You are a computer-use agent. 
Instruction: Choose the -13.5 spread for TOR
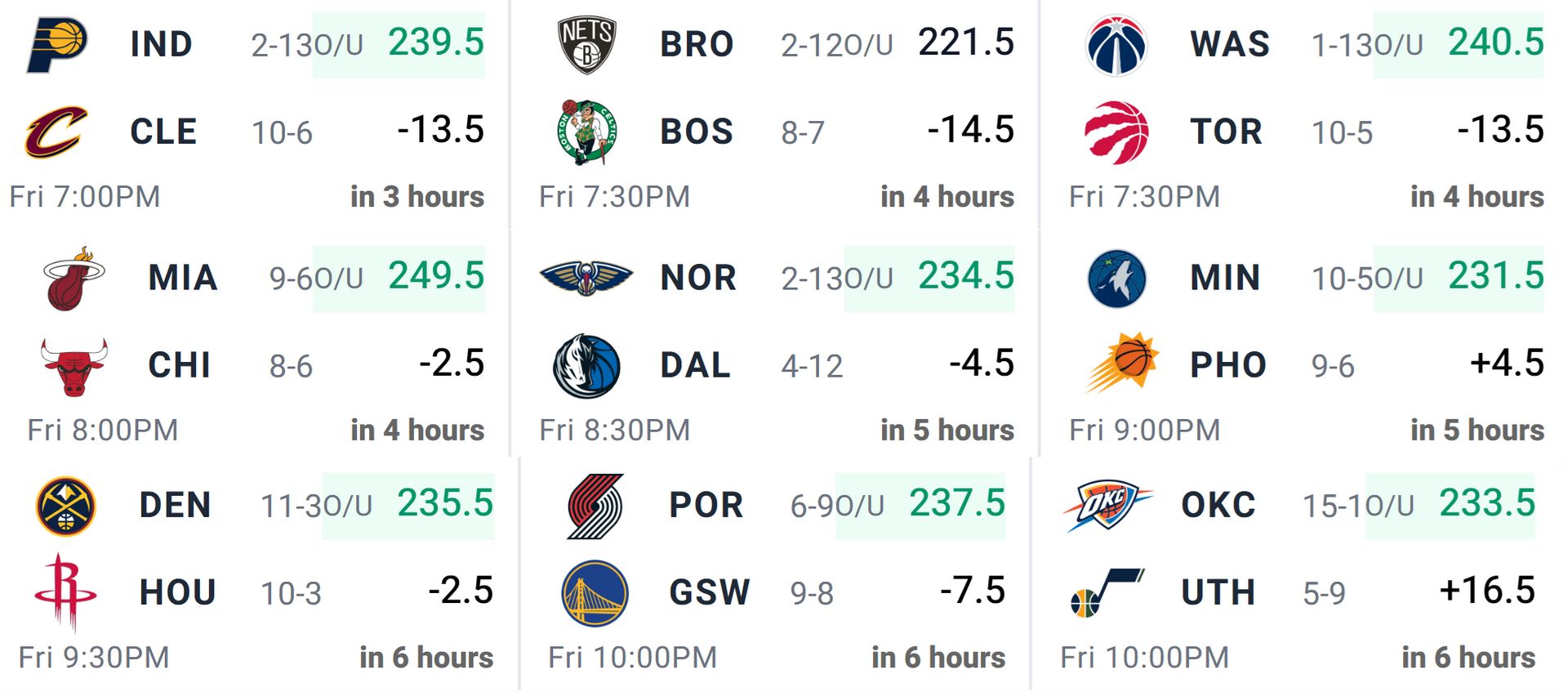tap(1500, 130)
